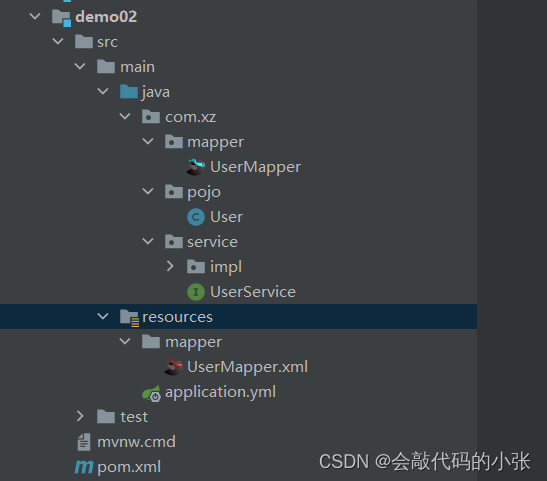Select the java label
Viewport: 547px width, 481px height.
click(156, 92)
